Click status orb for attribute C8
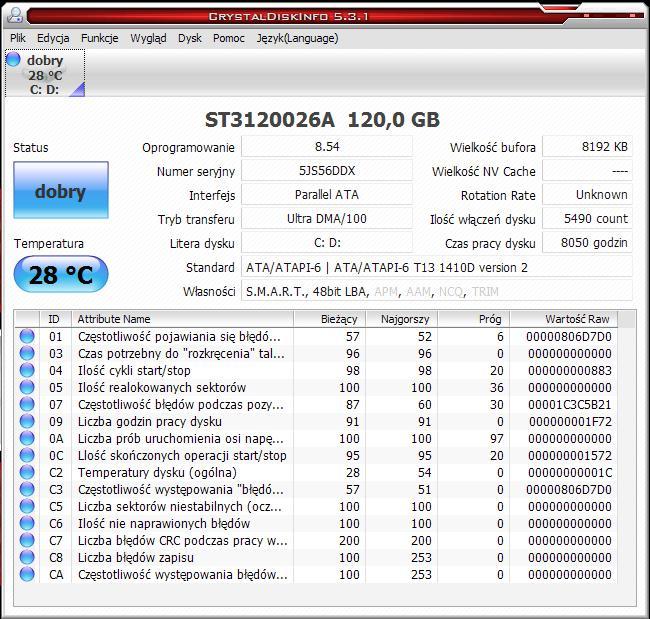 (27, 557)
